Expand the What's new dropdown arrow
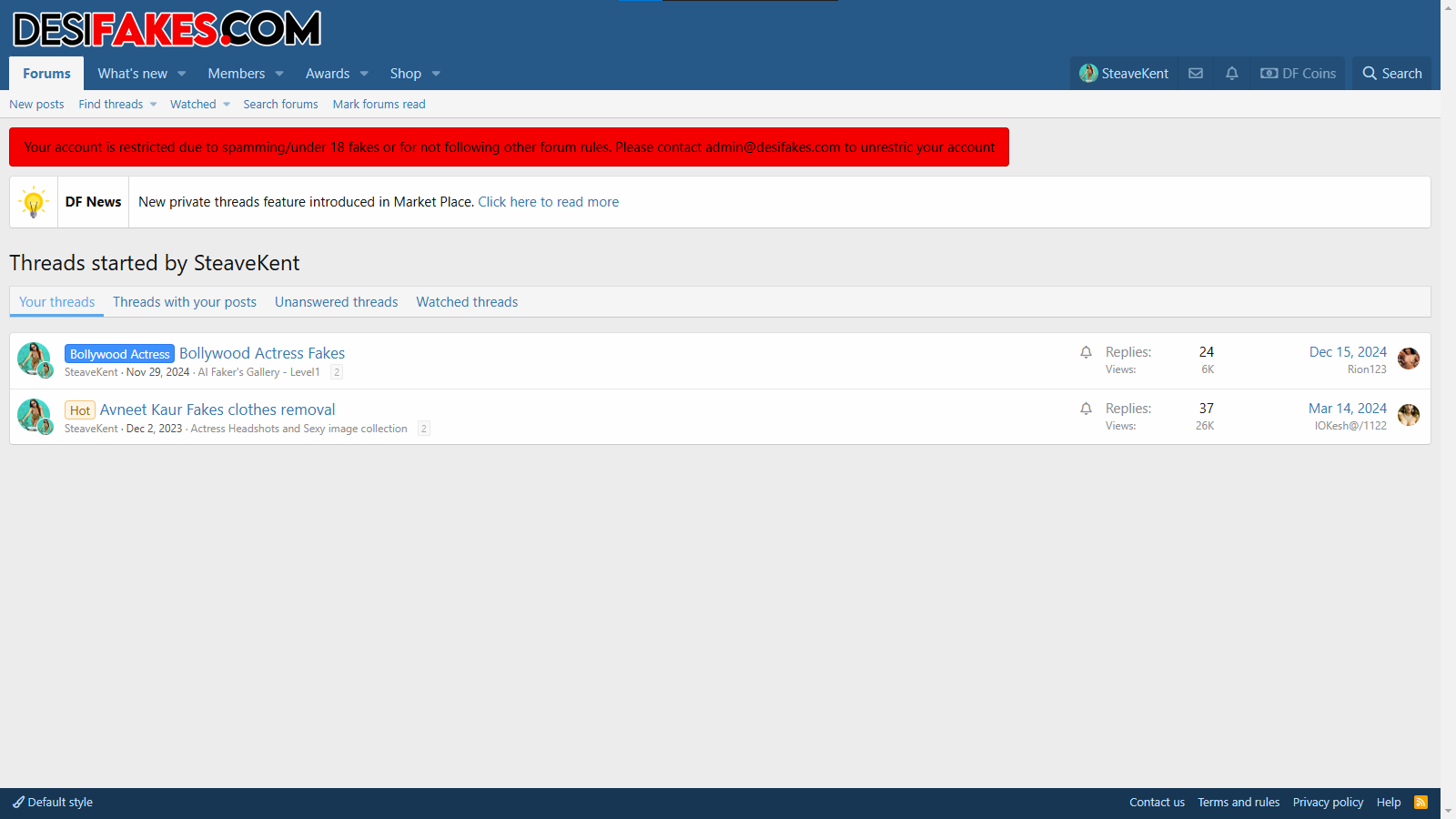 click(182, 74)
